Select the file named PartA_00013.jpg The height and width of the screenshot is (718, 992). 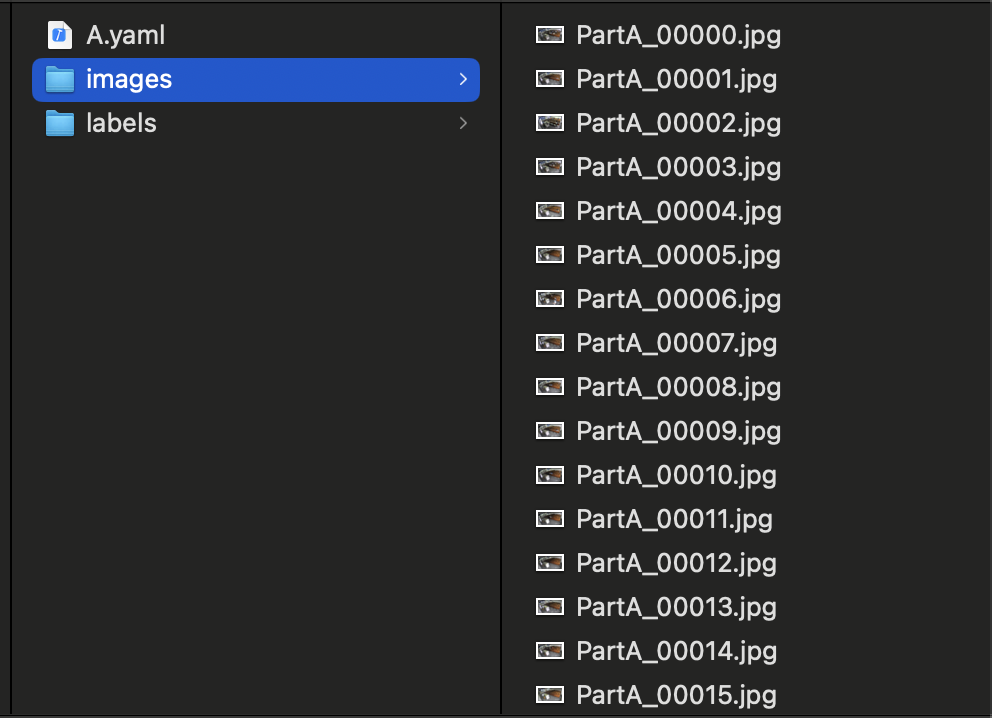click(x=676, y=607)
